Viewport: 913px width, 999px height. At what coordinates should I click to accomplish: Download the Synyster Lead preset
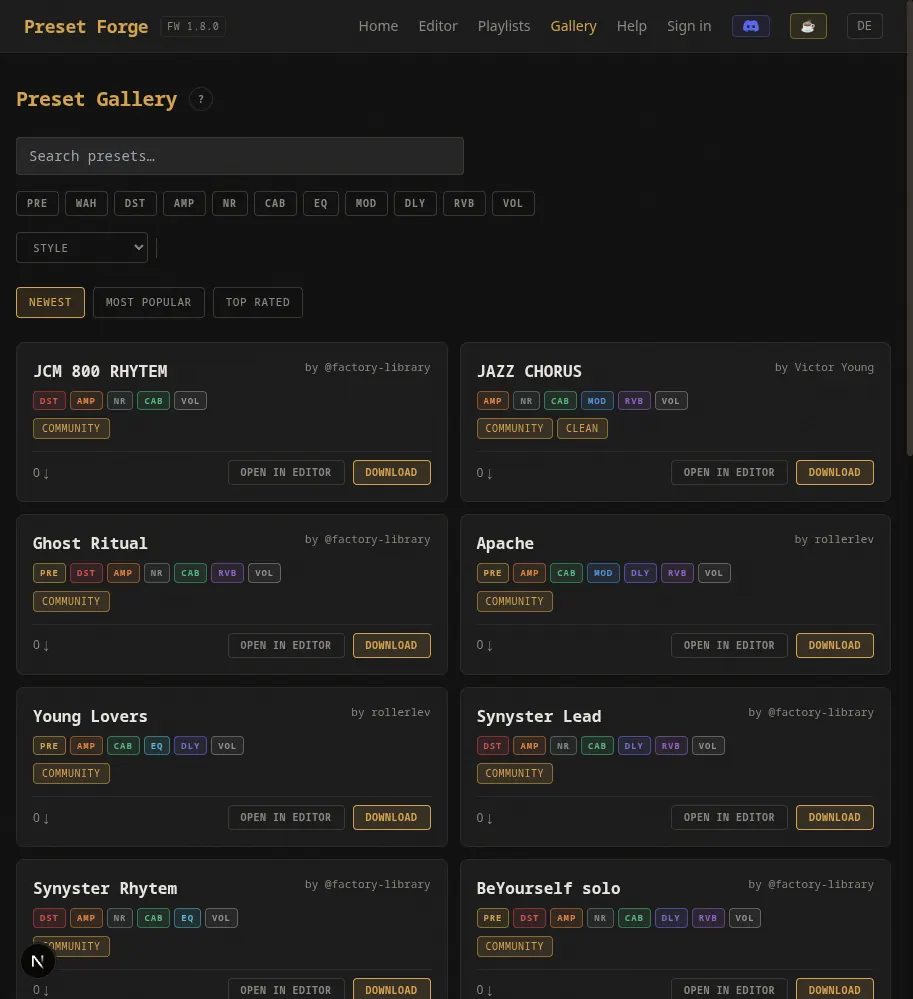click(835, 817)
